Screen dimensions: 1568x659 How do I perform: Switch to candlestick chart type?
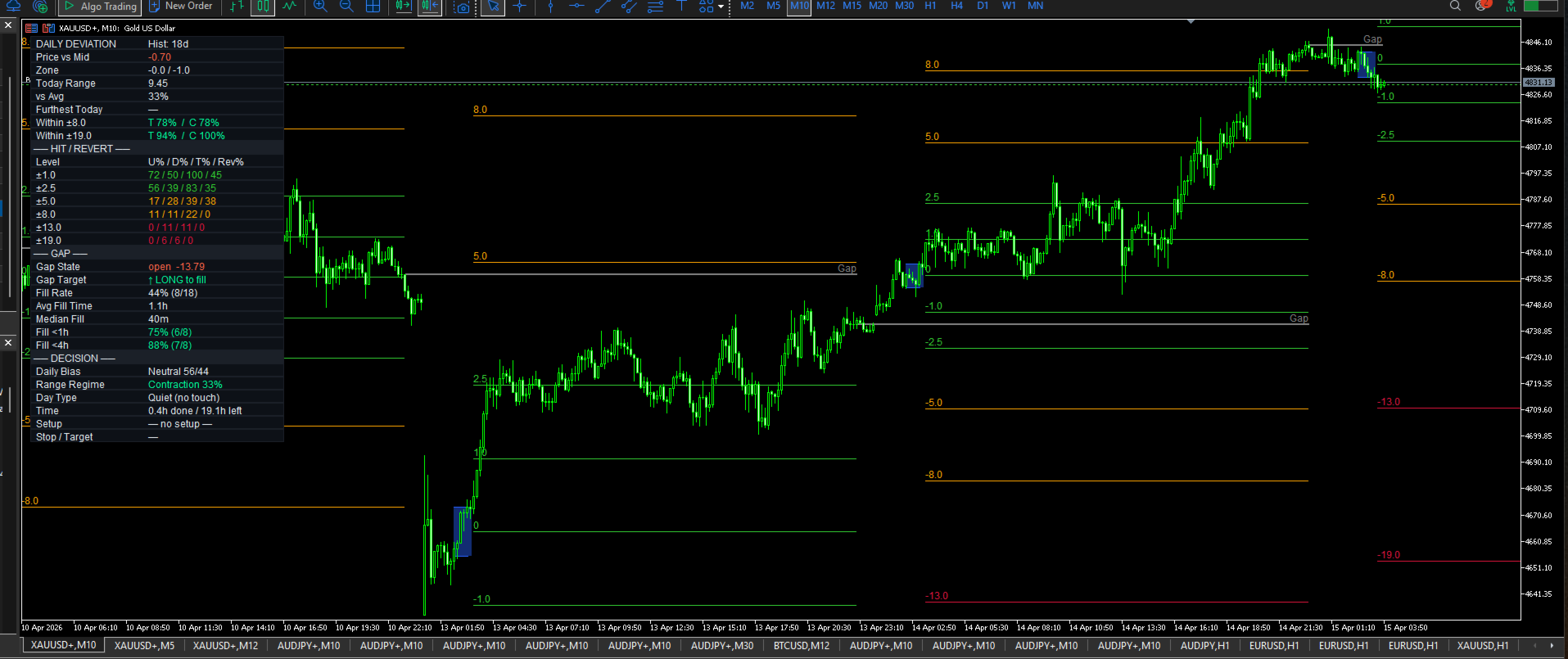point(262,7)
